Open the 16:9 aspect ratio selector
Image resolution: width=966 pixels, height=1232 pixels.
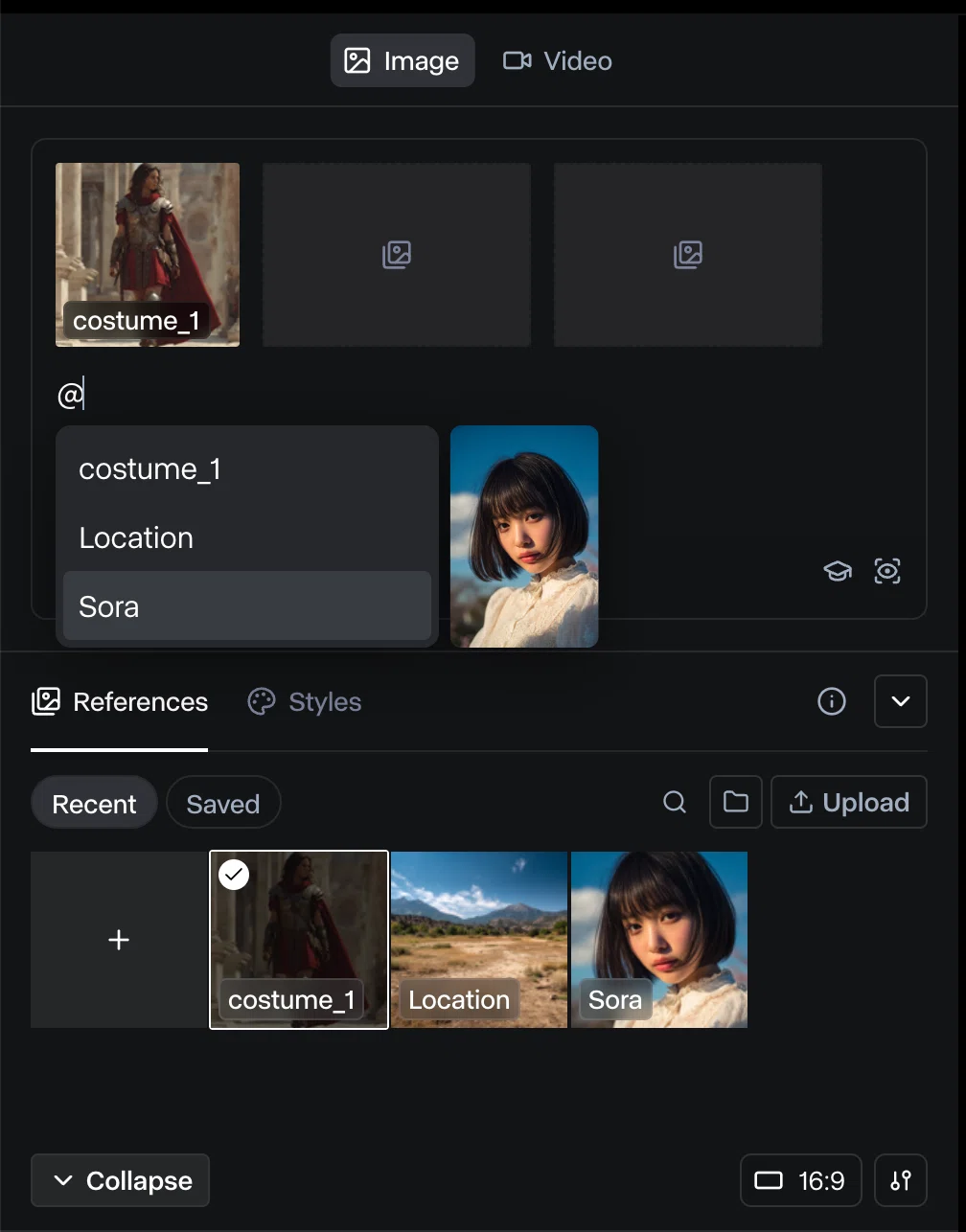(x=801, y=1180)
